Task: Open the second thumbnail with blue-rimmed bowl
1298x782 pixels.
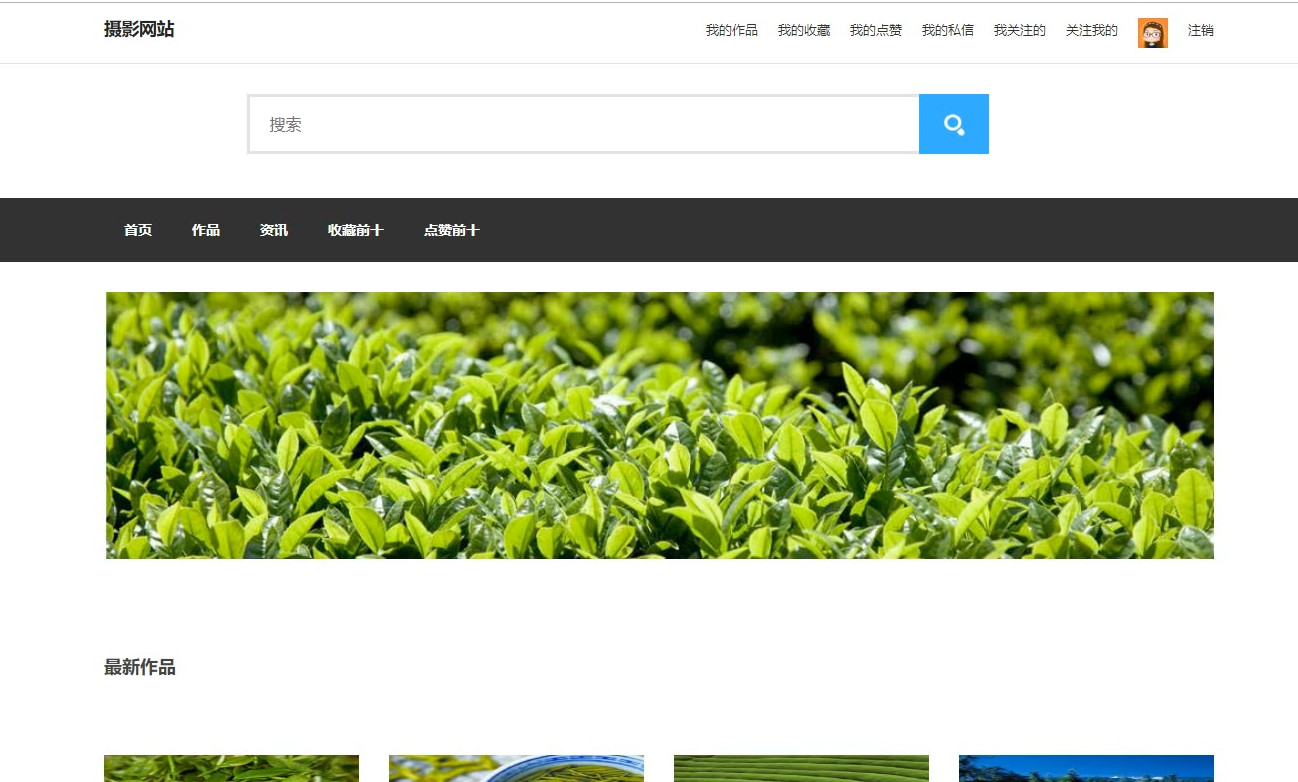Action: (516, 769)
